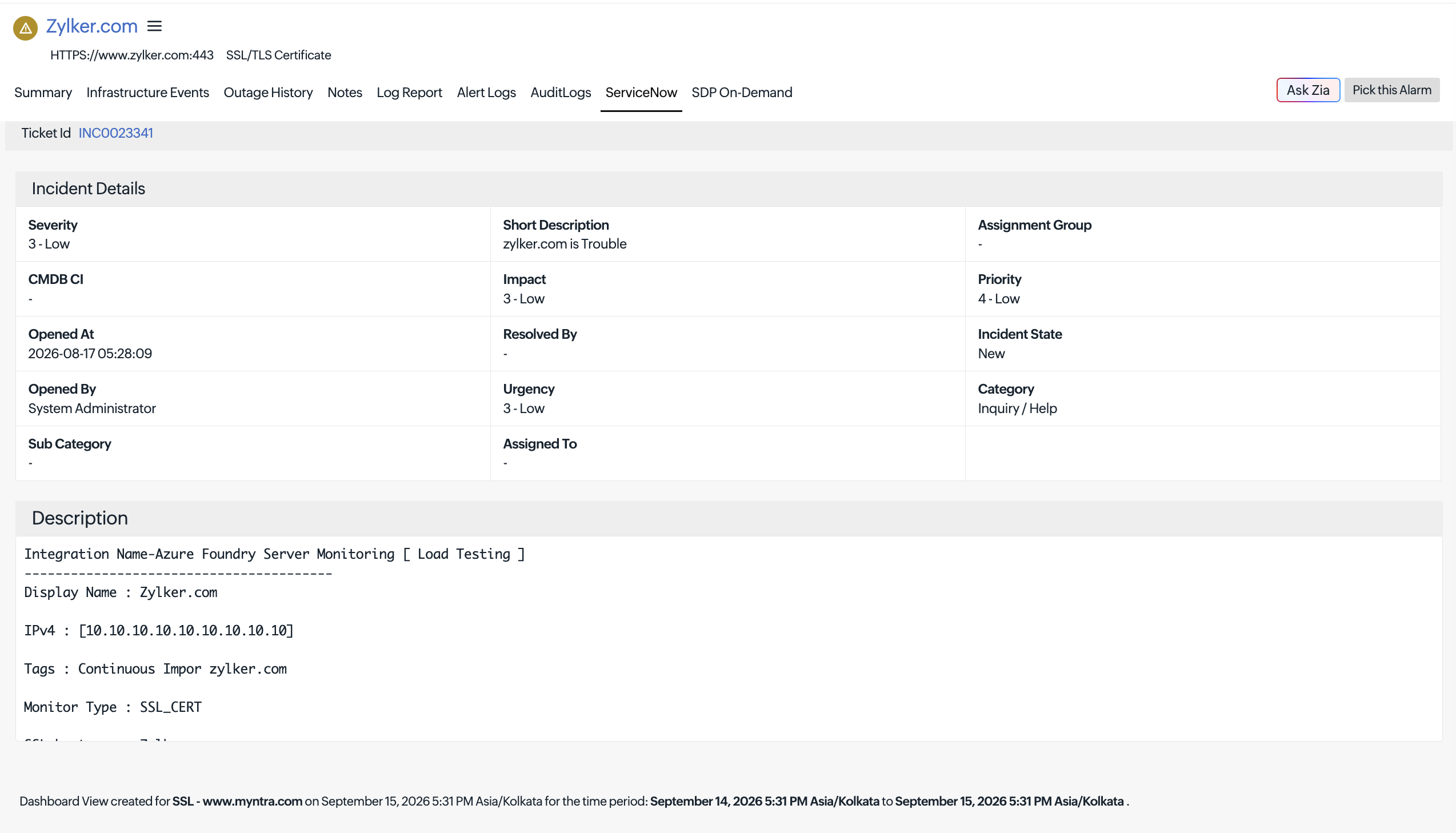Click the Assigned To label
This screenshot has height=833, width=1456.
[x=540, y=444]
